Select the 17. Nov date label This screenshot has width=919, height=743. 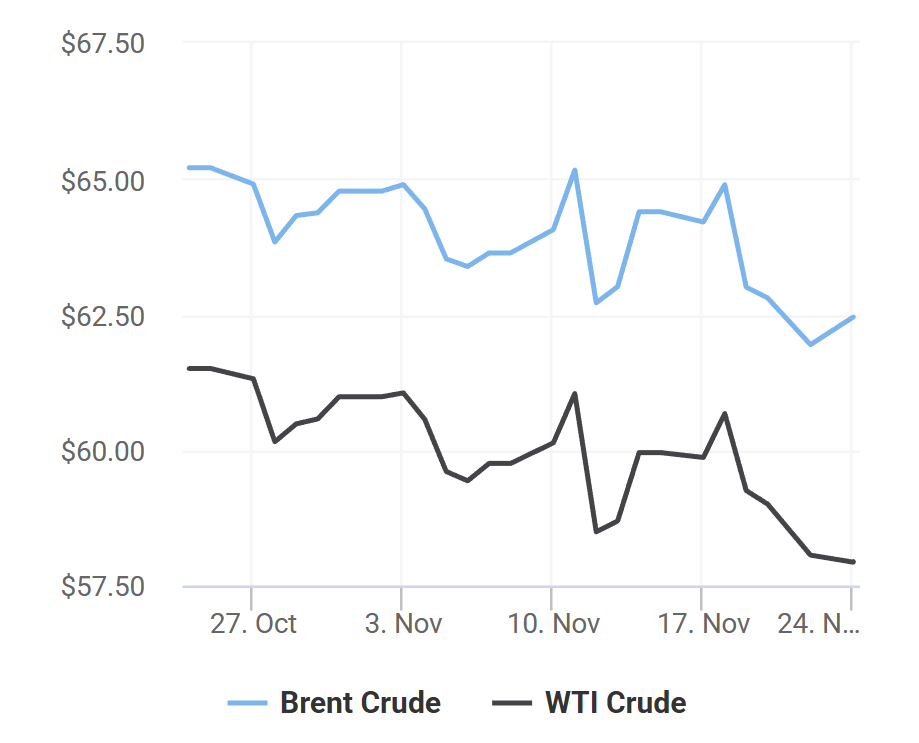703,624
